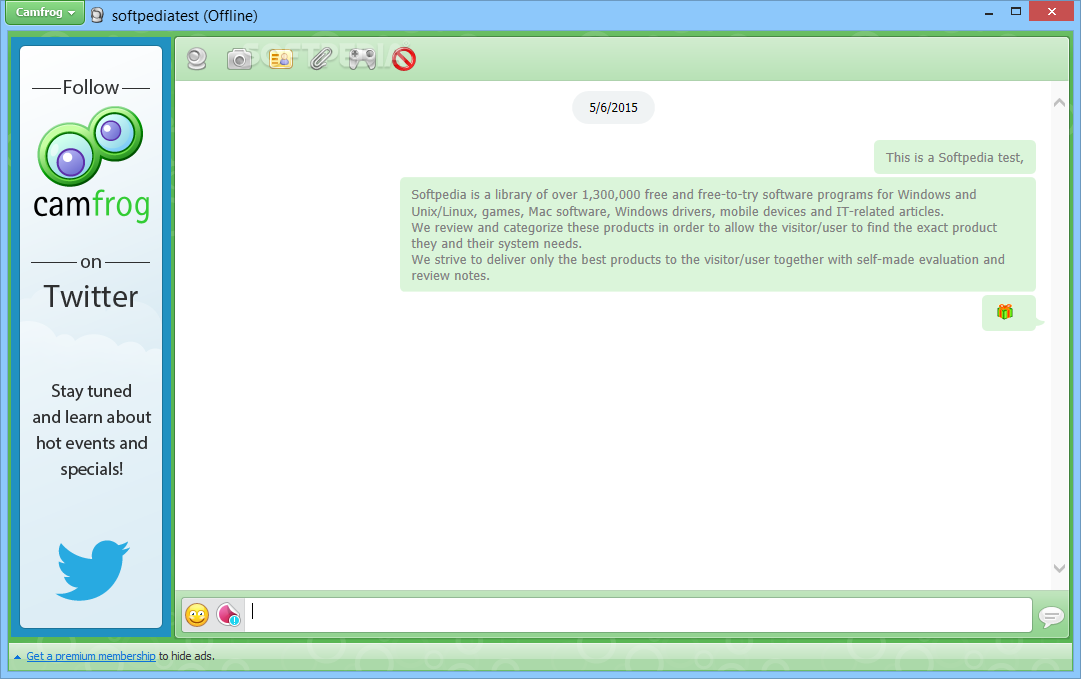Screen dimensions: 1081x679
Task: Maximize the chat window
Action: 1016,12
